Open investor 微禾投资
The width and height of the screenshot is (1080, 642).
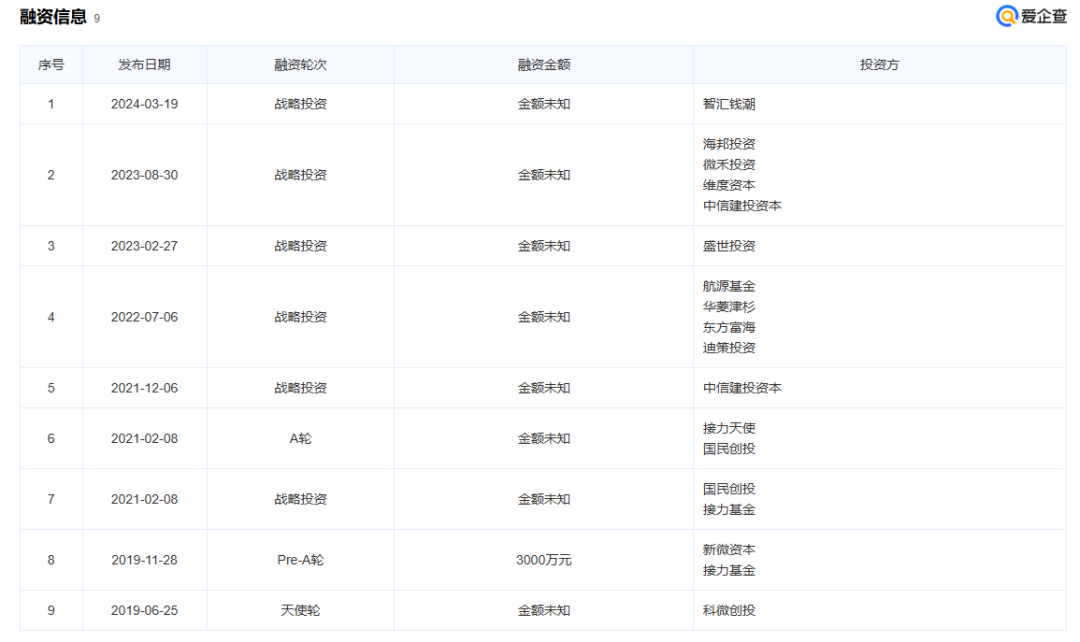pyautogui.click(x=729, y=165)
